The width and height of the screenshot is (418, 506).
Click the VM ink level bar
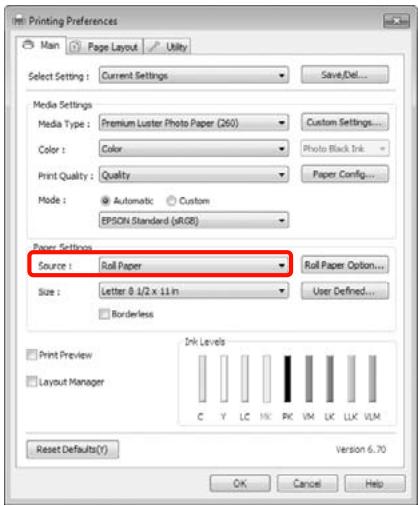coord(309,379)
